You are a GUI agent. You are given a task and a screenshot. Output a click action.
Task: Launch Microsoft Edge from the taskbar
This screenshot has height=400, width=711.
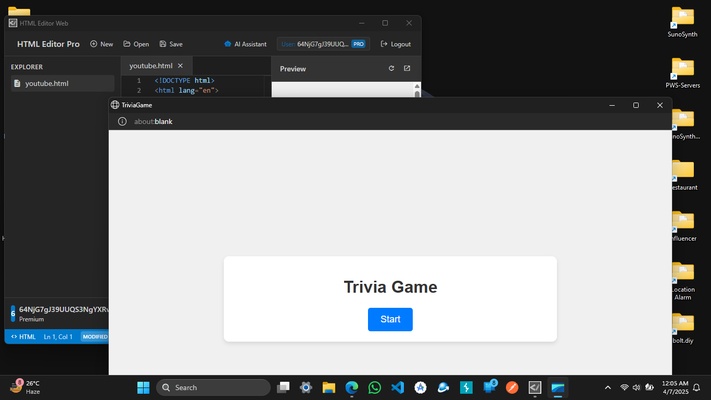(352, 387)
